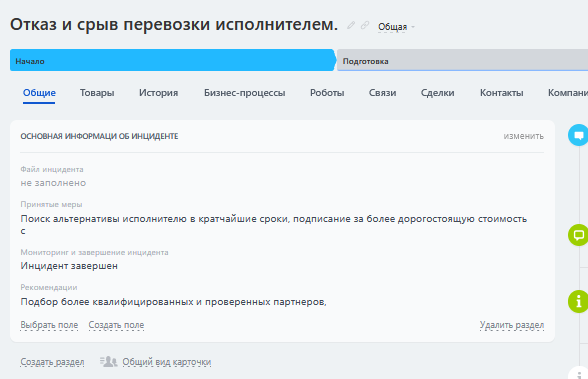Click the pencil edit title icon

pyautogui.click(x=351, y=25)
